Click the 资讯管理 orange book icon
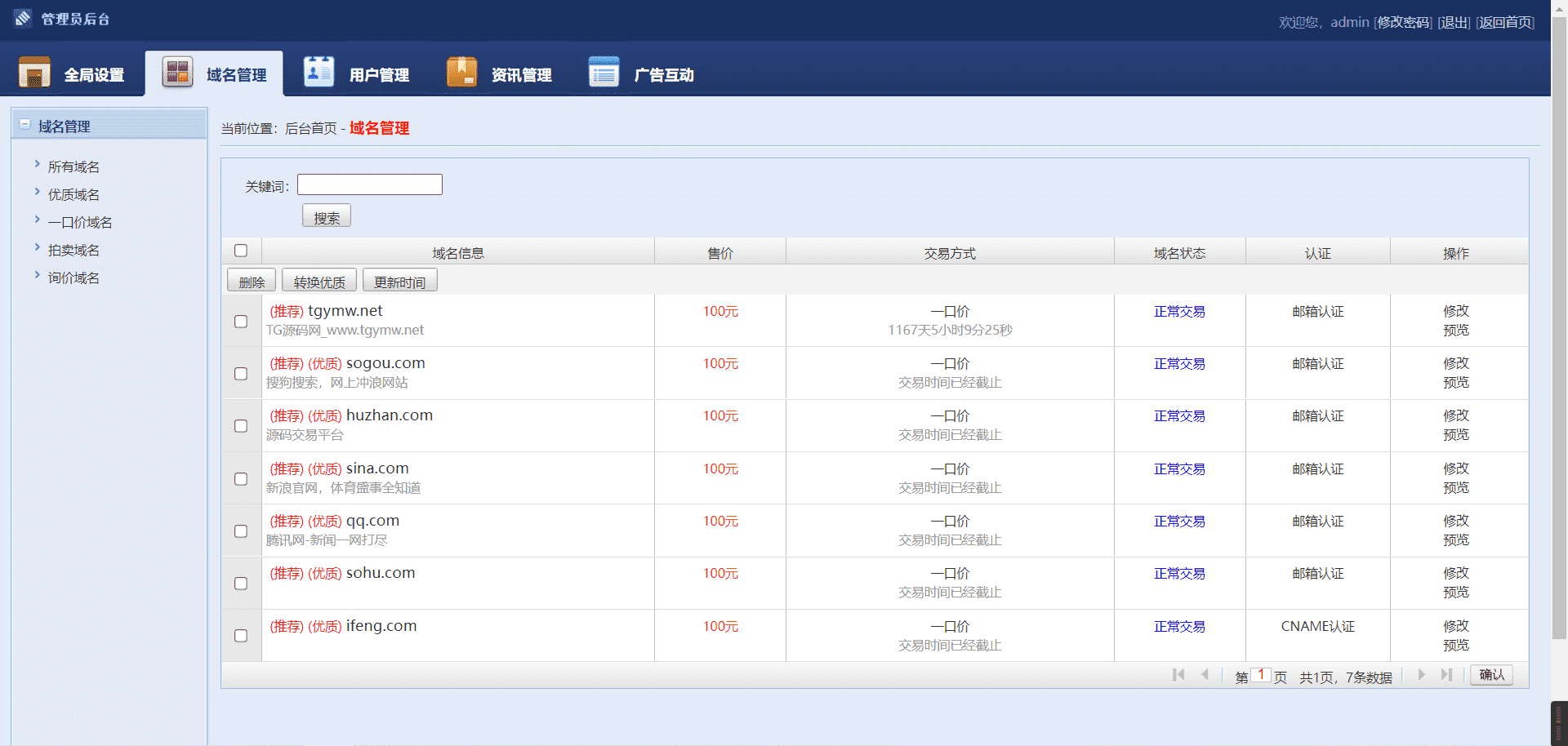Screen dimensions: 1568x746 461,73
